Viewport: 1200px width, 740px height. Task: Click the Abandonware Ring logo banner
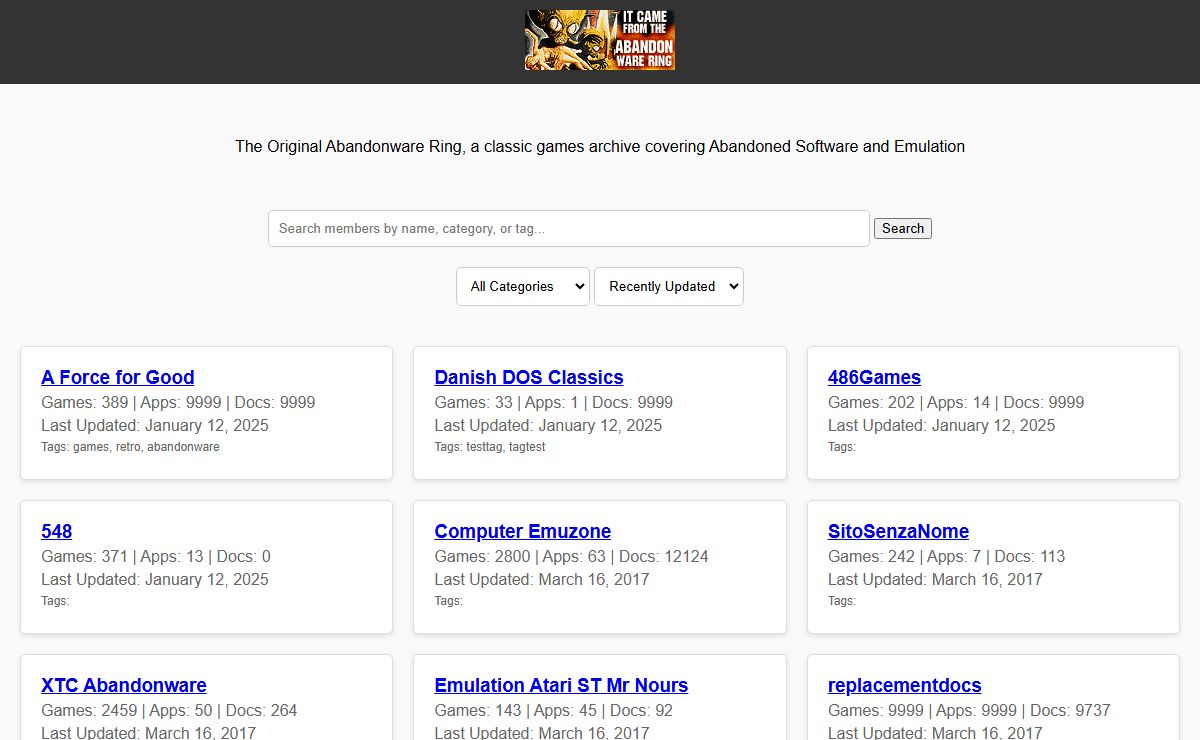click(600, 40)
